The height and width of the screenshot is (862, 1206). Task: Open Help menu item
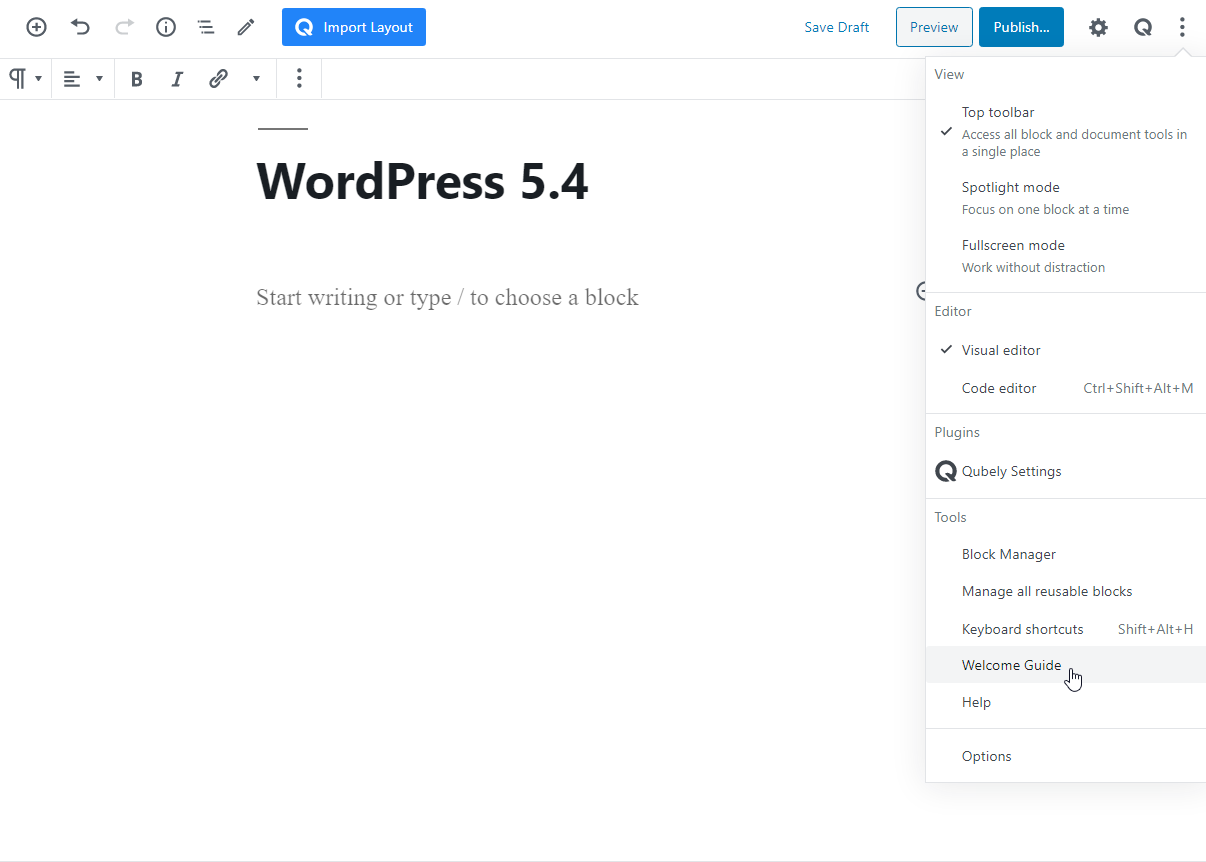pos(1066,702)
